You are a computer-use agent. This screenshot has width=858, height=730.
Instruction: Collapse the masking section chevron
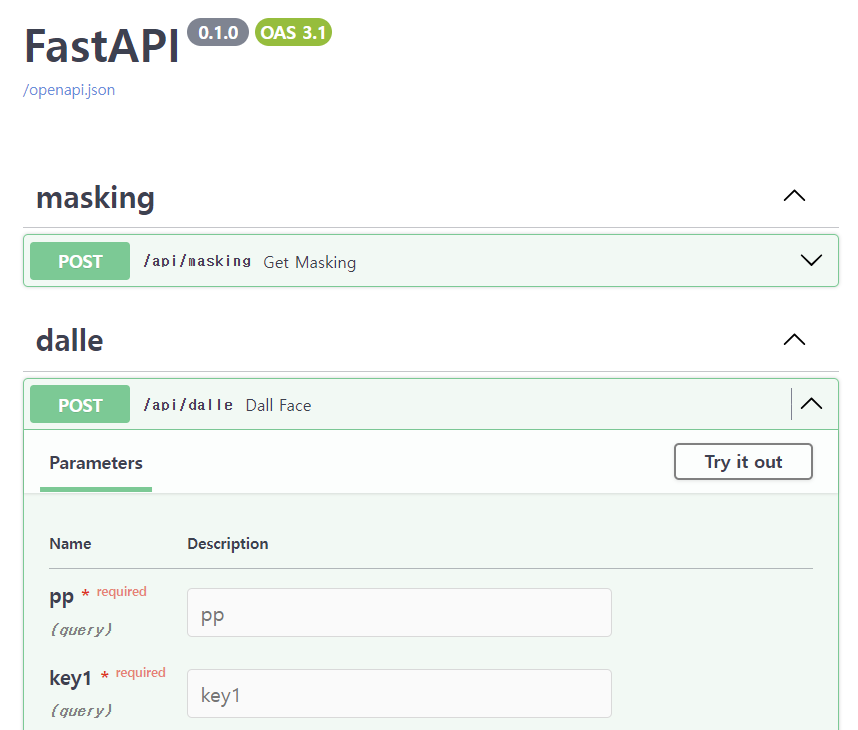tap(794, 196)
